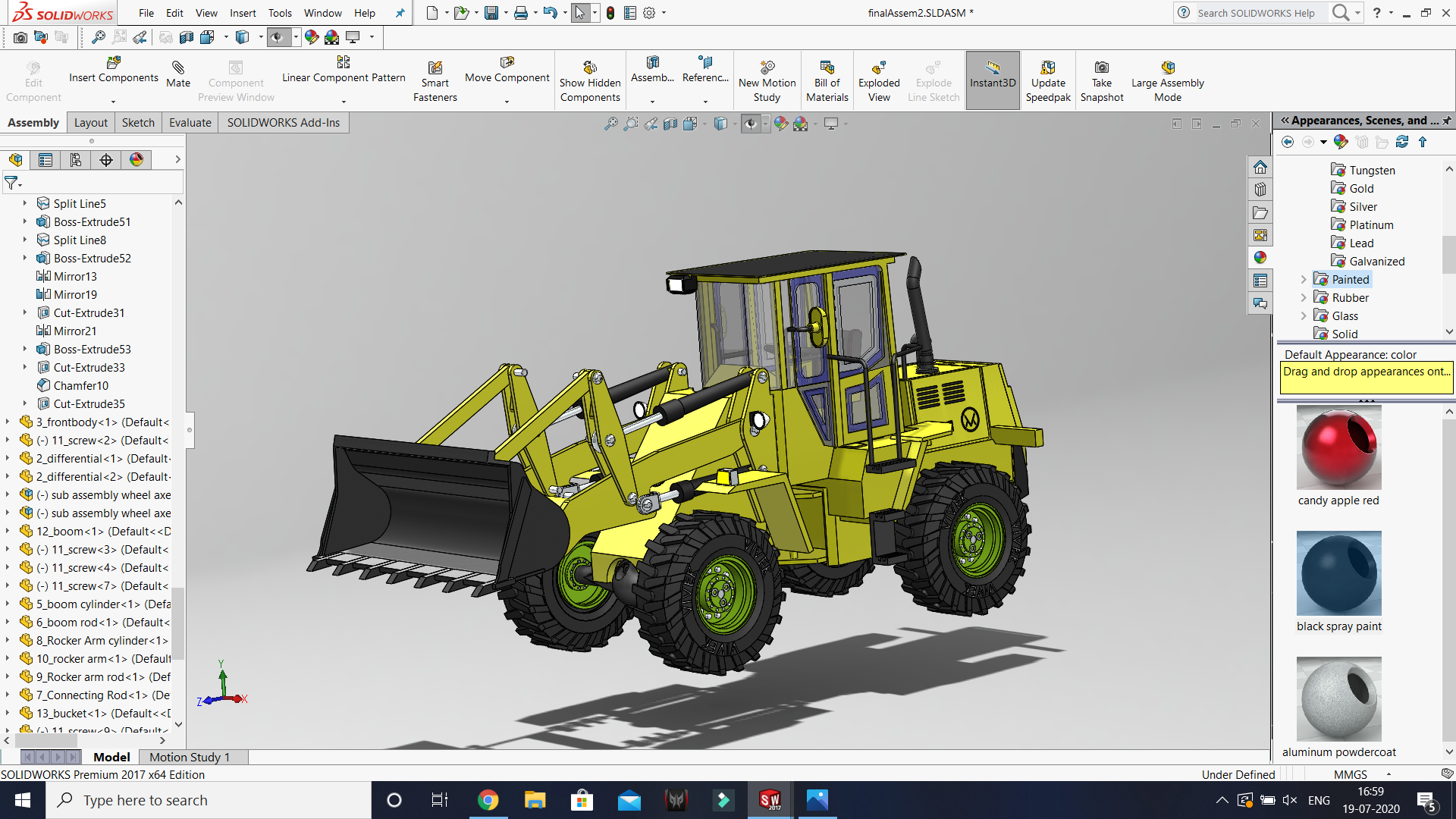The width and height of the screenshot is (1456, 819).
Task: Open Google Chrome from the taskbar
Action: point(488,800)
